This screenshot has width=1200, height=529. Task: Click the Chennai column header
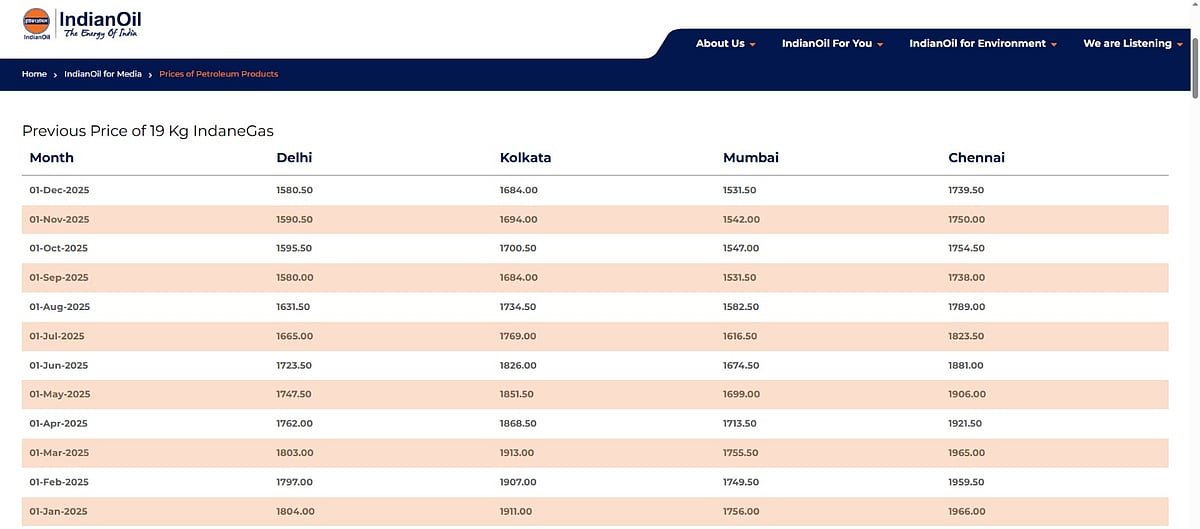[x=976, y=158]
